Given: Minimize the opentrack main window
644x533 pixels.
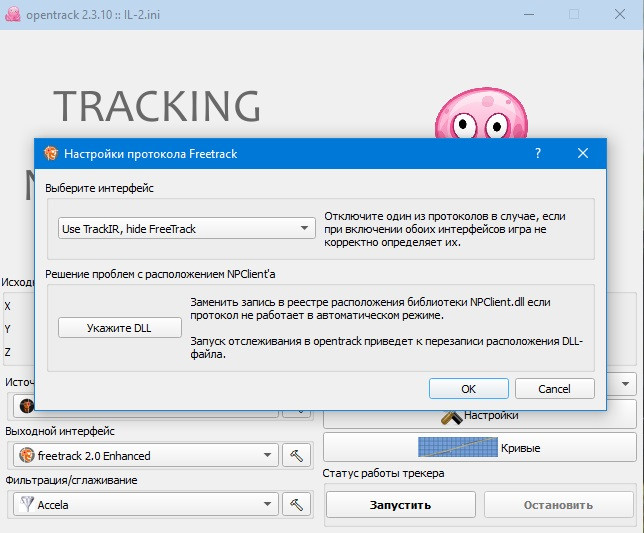Looking at the screenshot, I should pyautogui.click(x=529, y=14).
